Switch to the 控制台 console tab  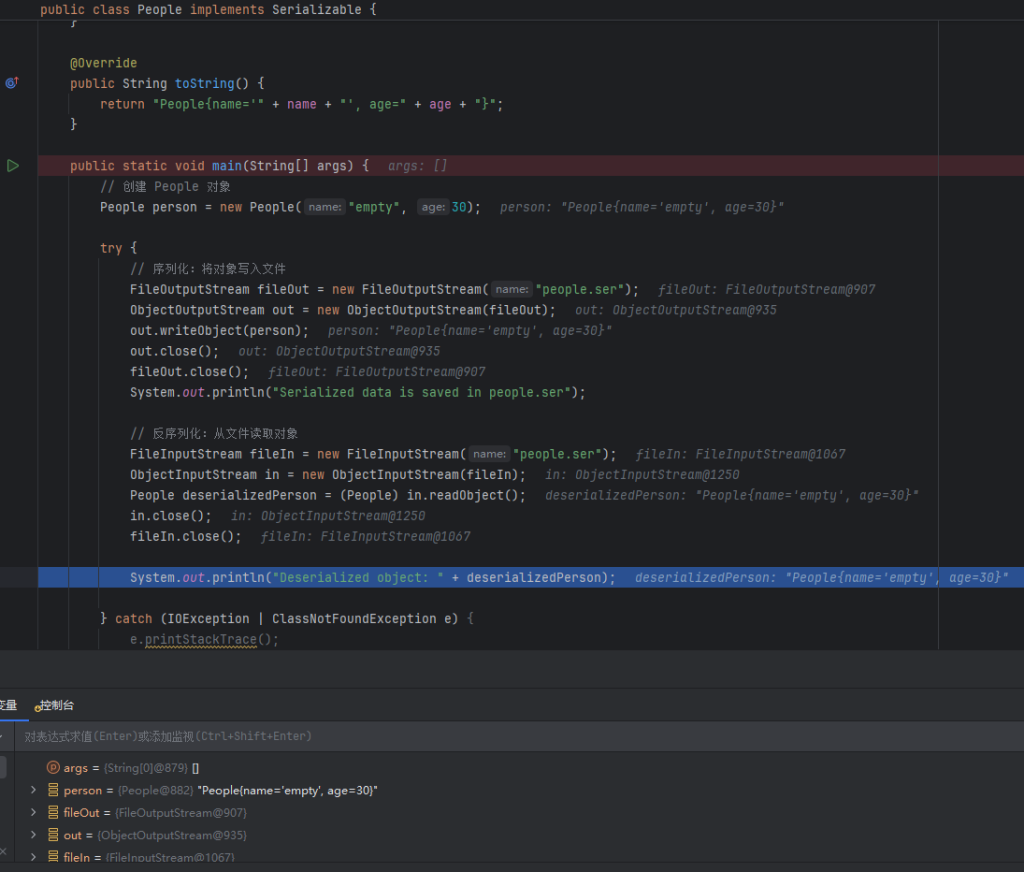click(x=55, y=705)
